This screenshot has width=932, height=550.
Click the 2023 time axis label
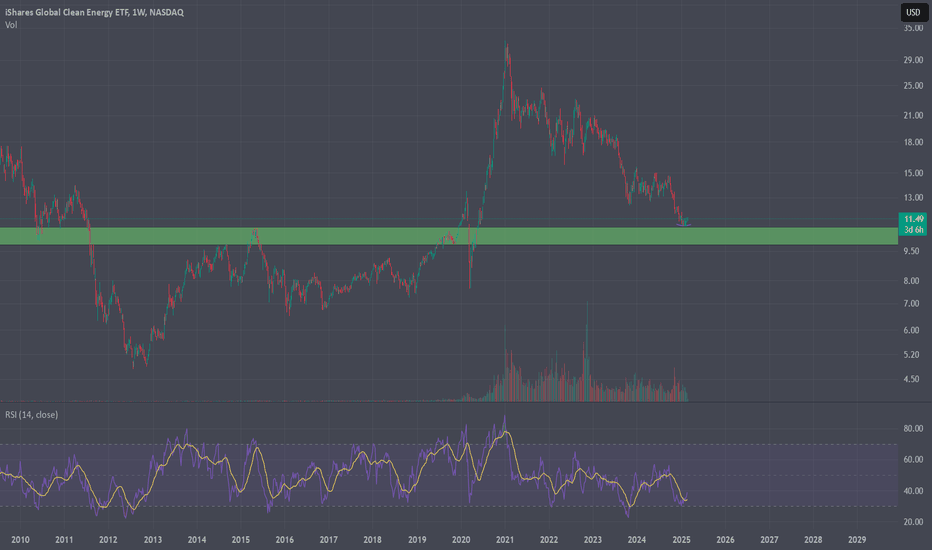pyautogui.click(x=593, y=540)
